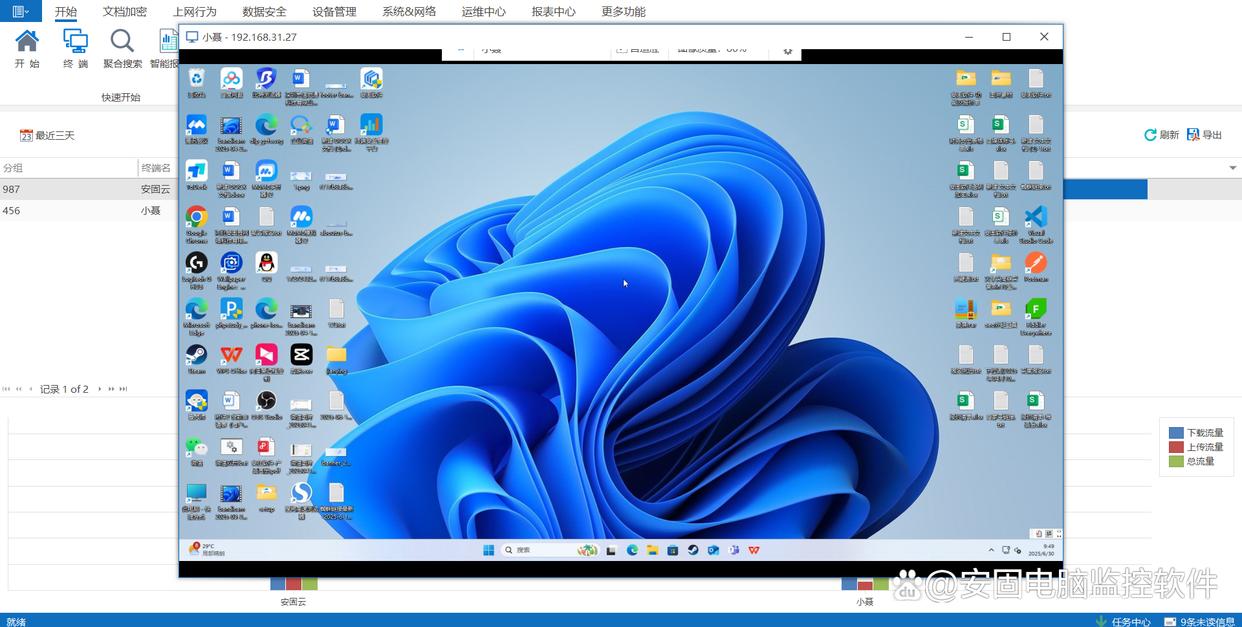Open the application menu dropdown at top-left
Image resolution: width=1242 pixels, height=627 pixels.
point(20,11)
